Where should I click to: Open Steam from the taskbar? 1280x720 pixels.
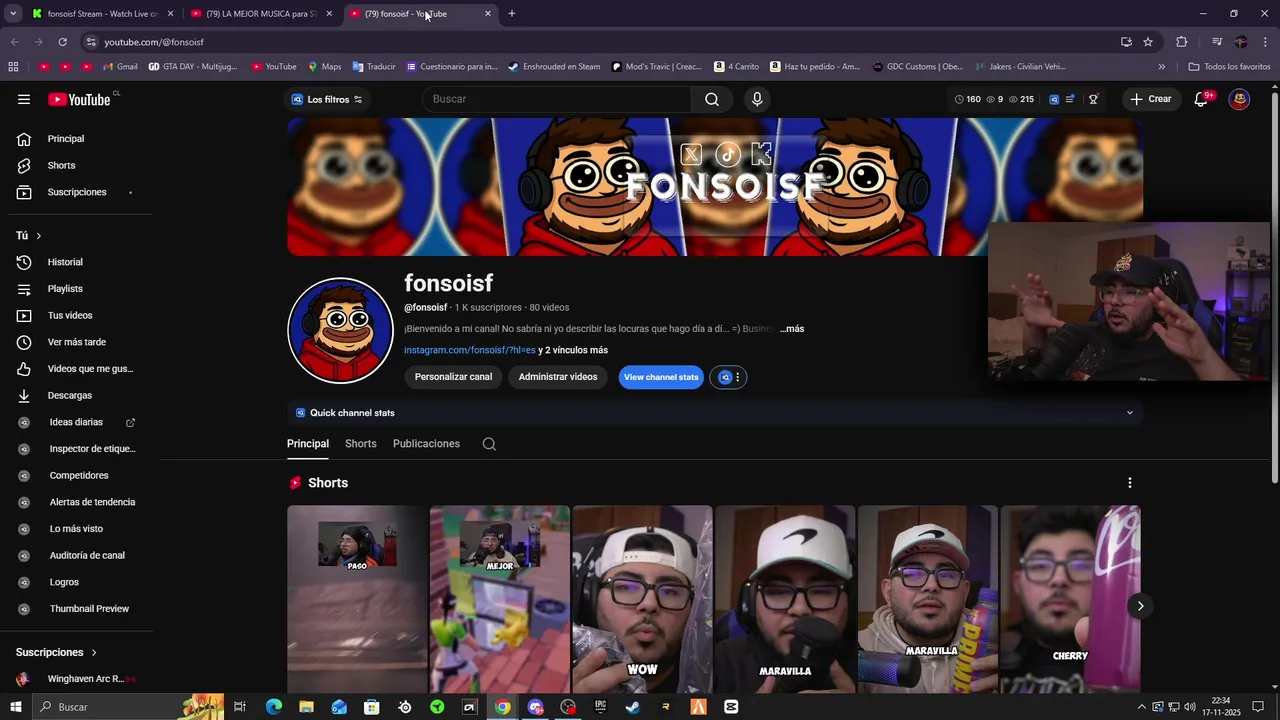pos(633,707)
